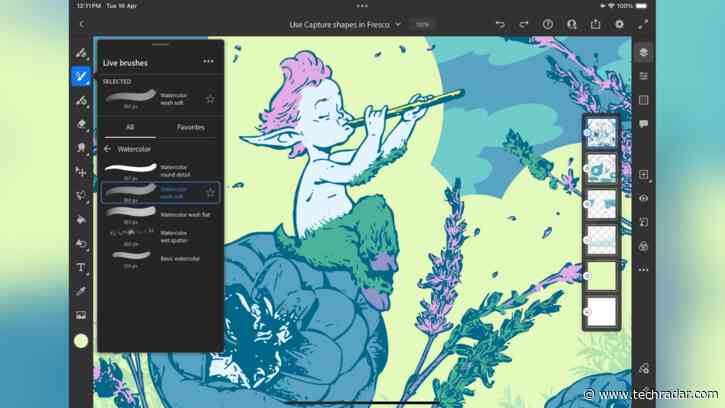Open the Place image tool
This screenshot has height=408, width=725.
pos(81,315)
